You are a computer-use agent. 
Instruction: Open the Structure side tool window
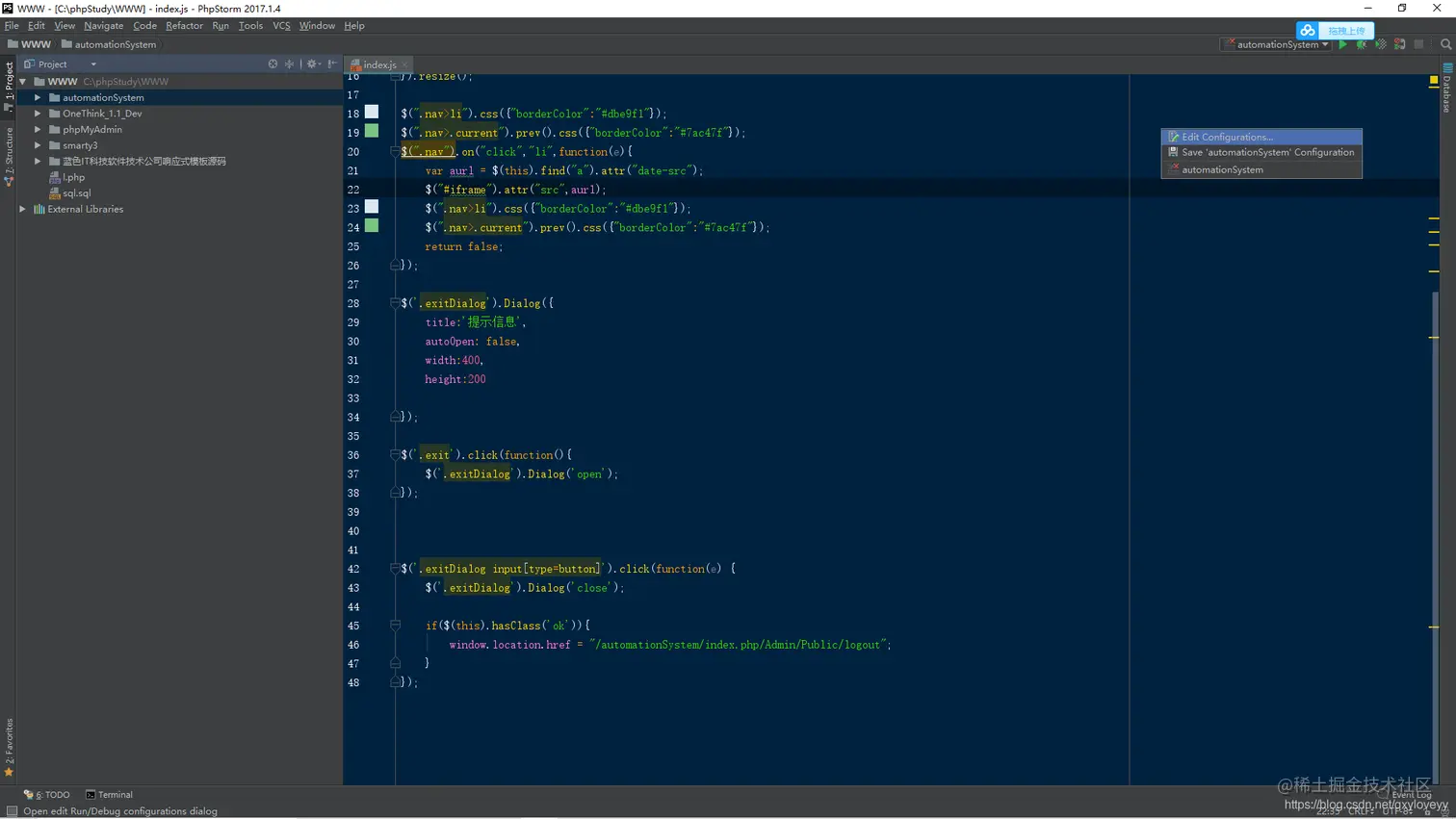[9, 156]
